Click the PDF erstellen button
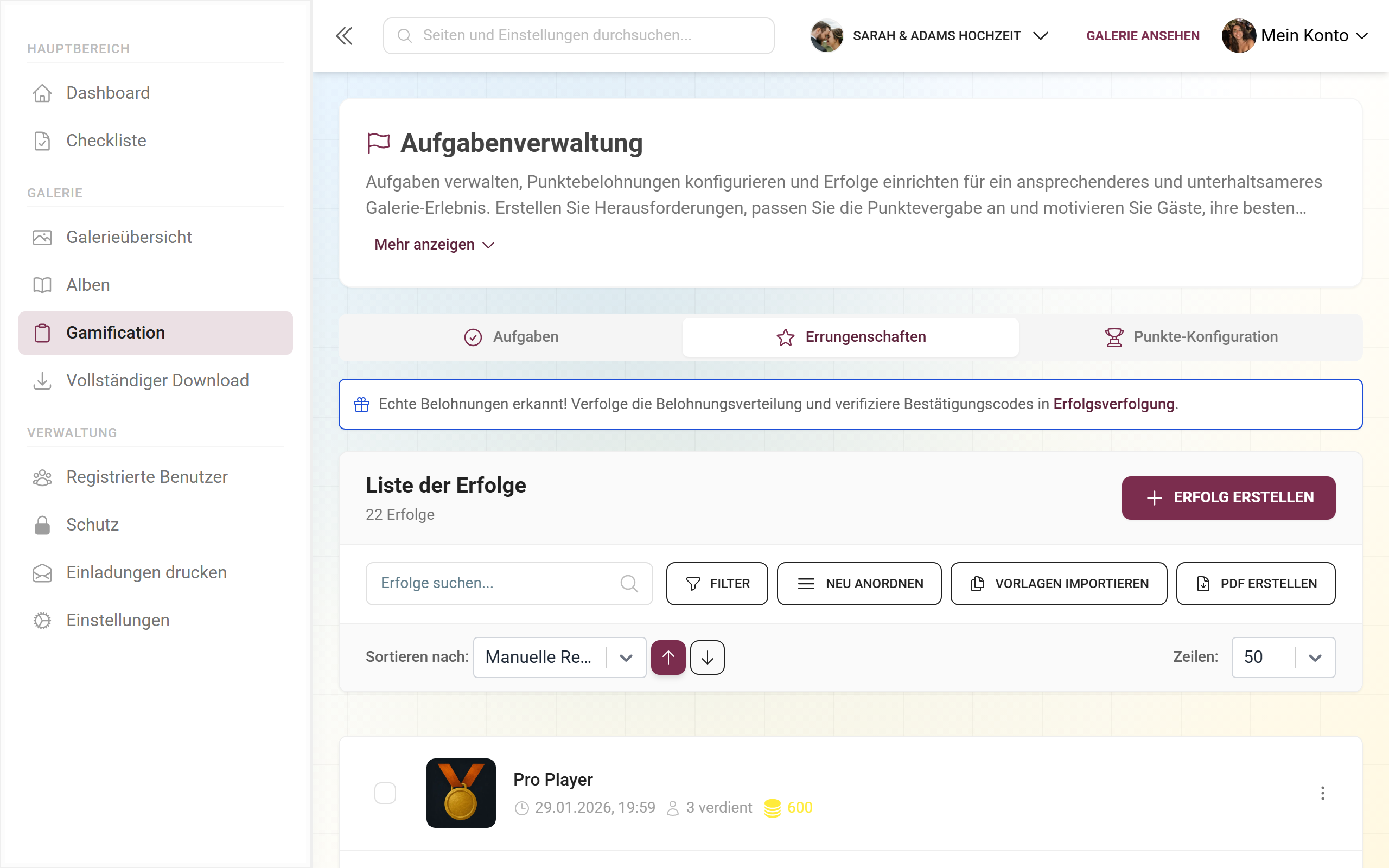 click(x=1256, y=584)
